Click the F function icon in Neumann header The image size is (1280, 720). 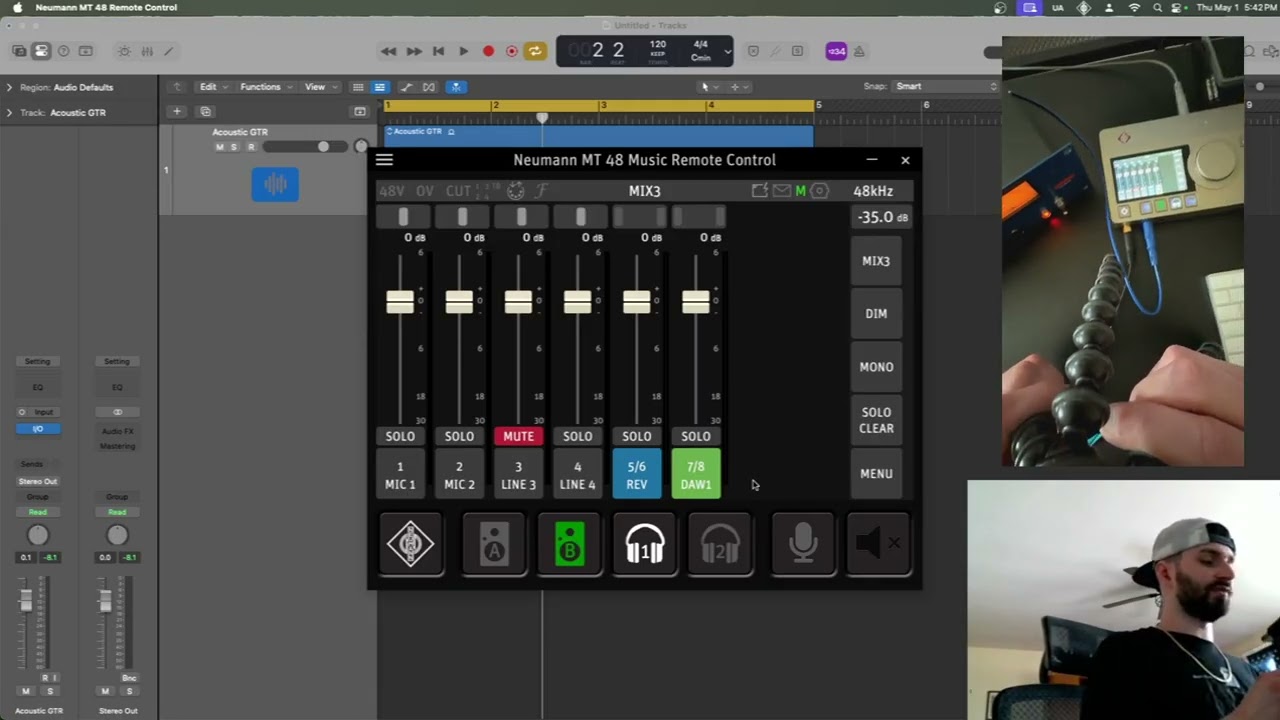click(541, 191)
